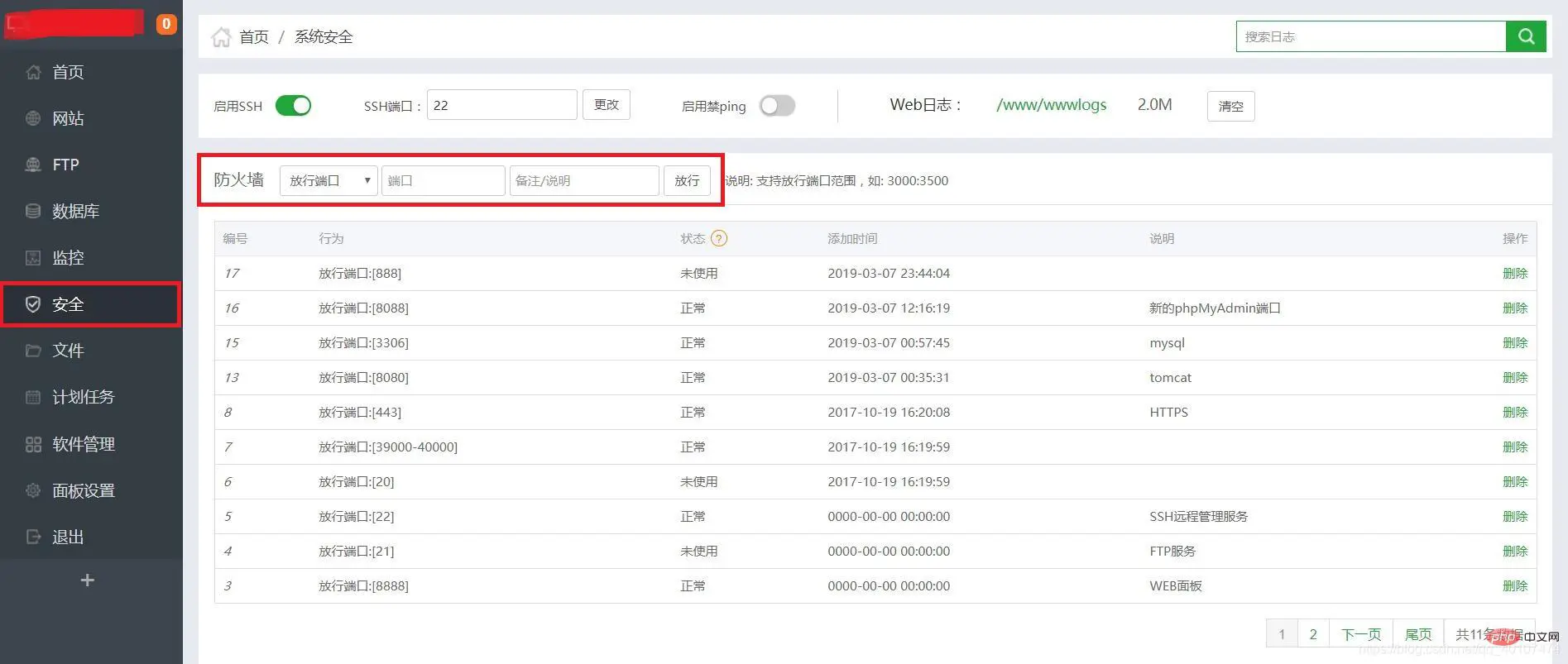The width and height of the screenshot is (1568, 664).
Task: Delete the 39000-40000 port range rule
Action: click(1515, 447)
